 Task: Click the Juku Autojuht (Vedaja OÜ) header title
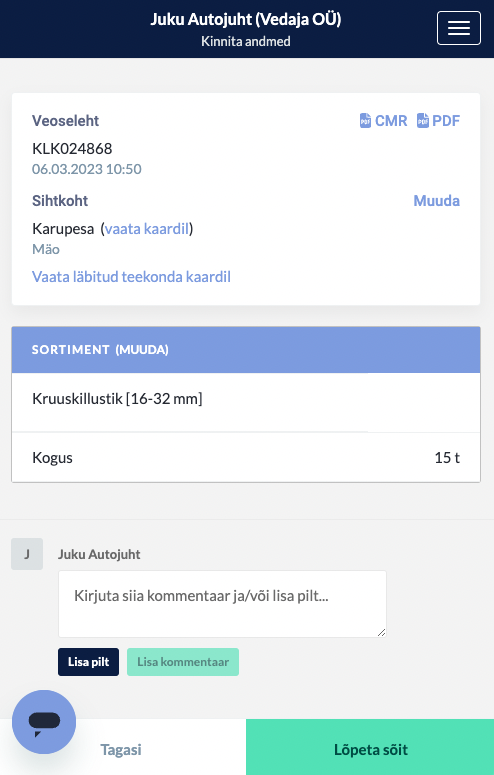pyautogui.click(x=246, y=19)
